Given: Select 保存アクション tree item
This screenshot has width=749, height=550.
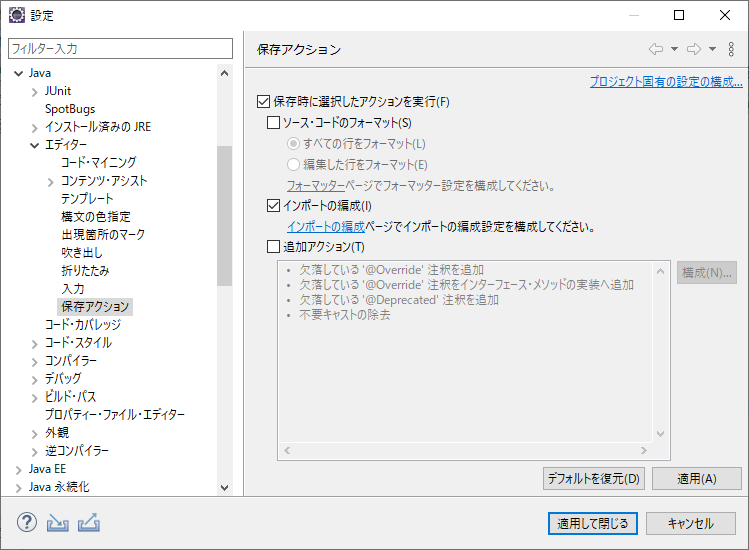Looking at the screenshot, I should pyautogui.click(x=95, y=306).
